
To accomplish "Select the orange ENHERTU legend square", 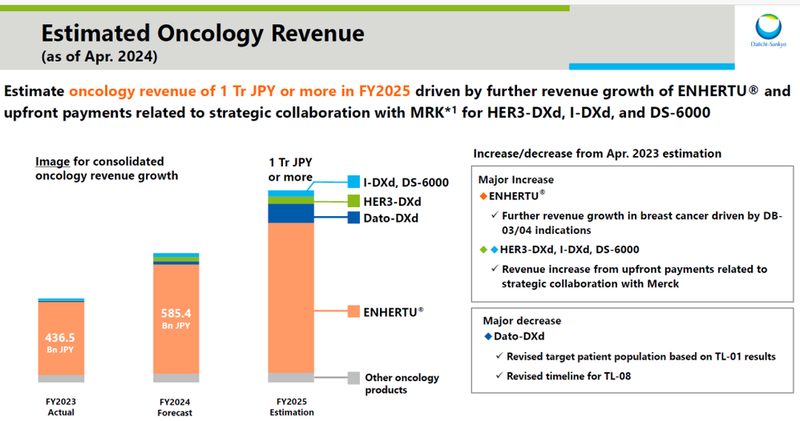I will pos(354,311).
